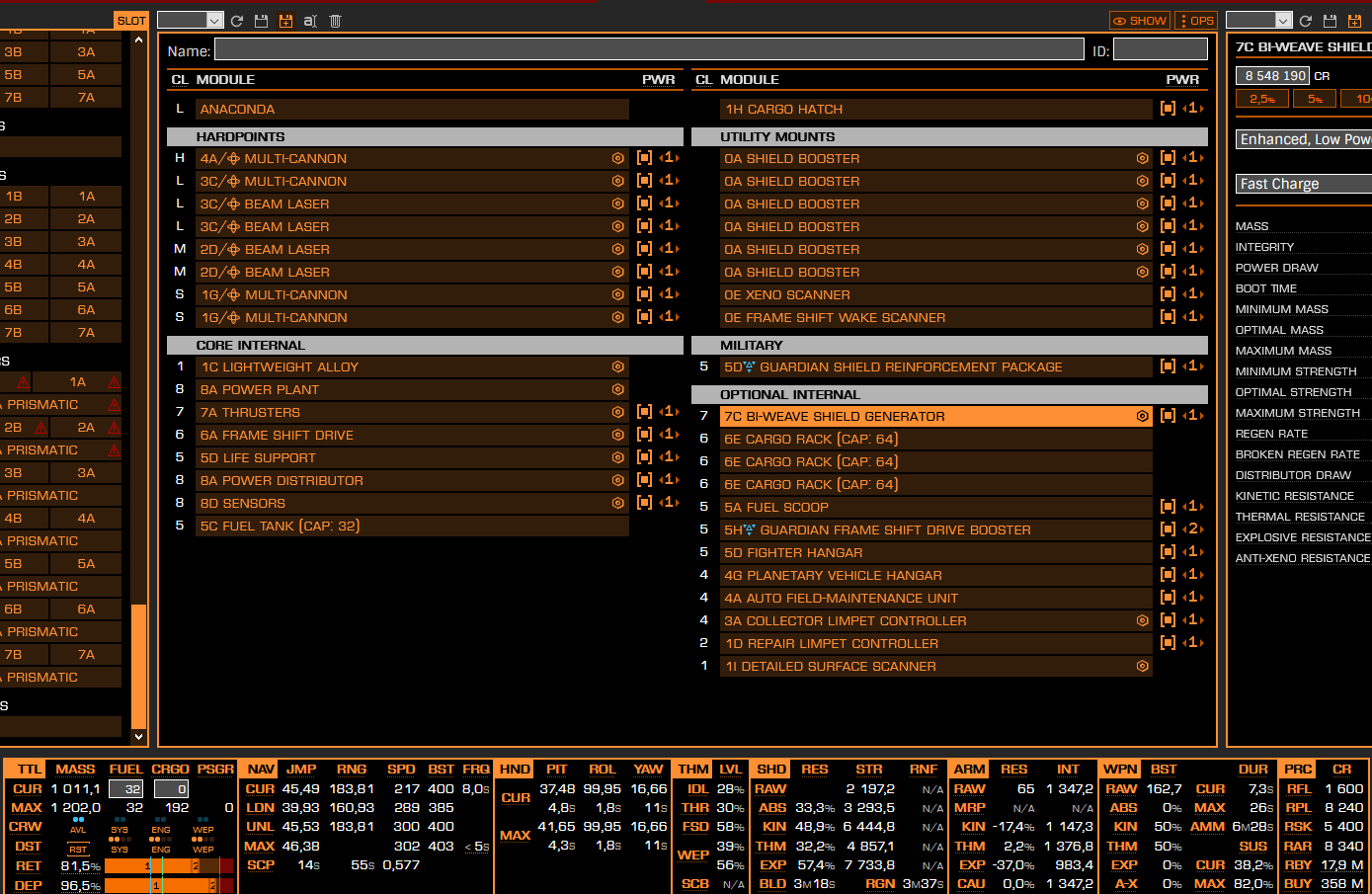Click the RST pips reset button
Image resolution: width=1372 pixels, height=894 pixels.
pos(78,850)
